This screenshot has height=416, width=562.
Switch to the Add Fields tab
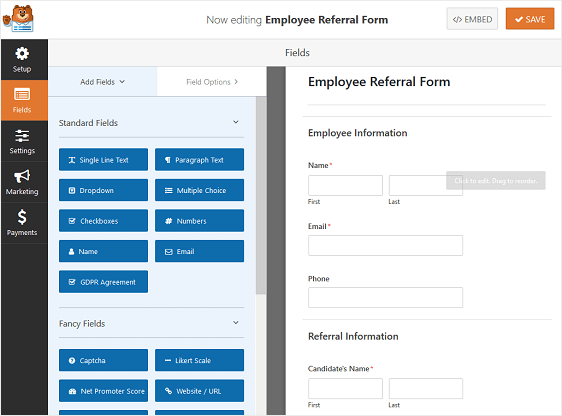(103, 82)
